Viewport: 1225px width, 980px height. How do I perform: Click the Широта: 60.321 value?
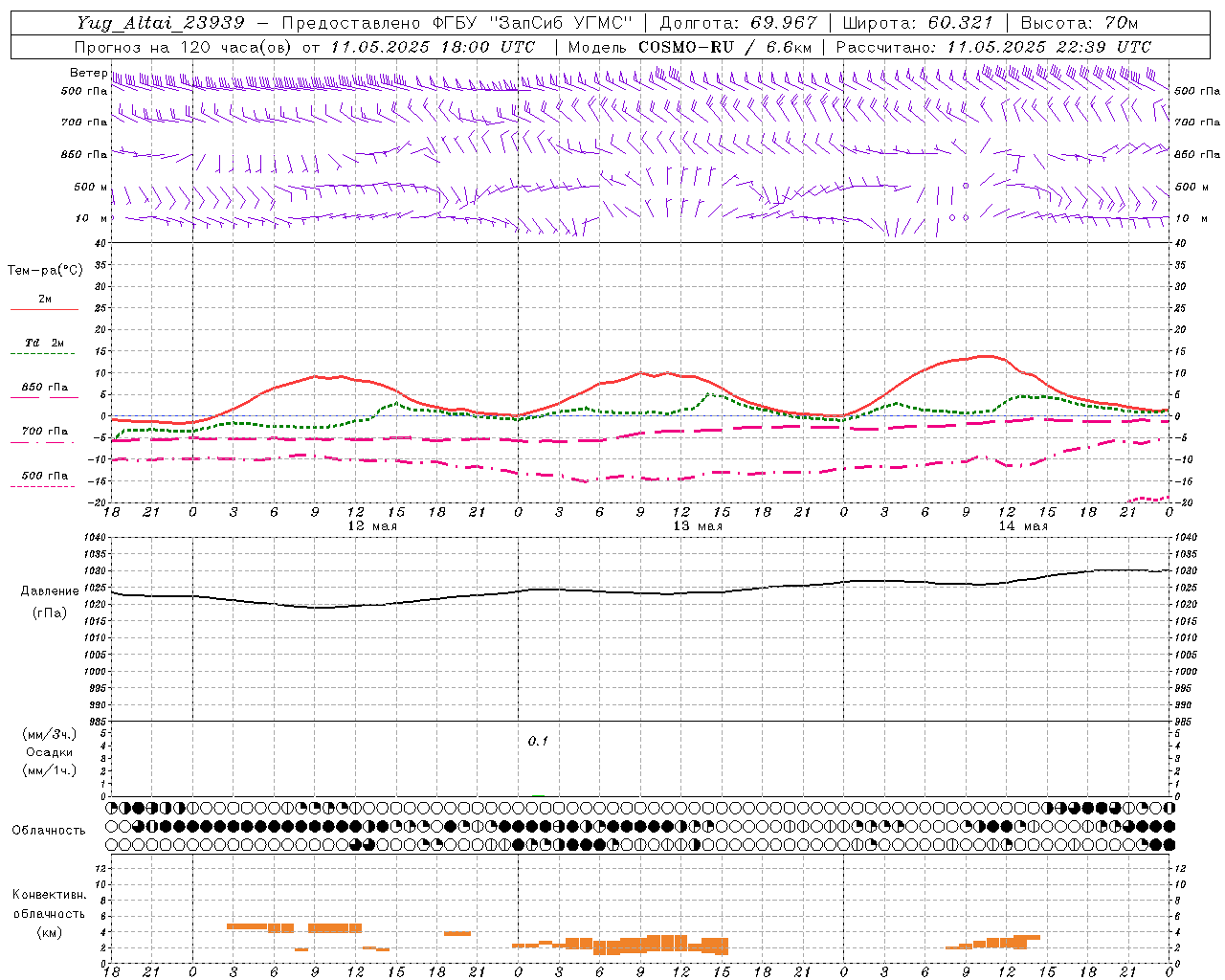point(918,23)
